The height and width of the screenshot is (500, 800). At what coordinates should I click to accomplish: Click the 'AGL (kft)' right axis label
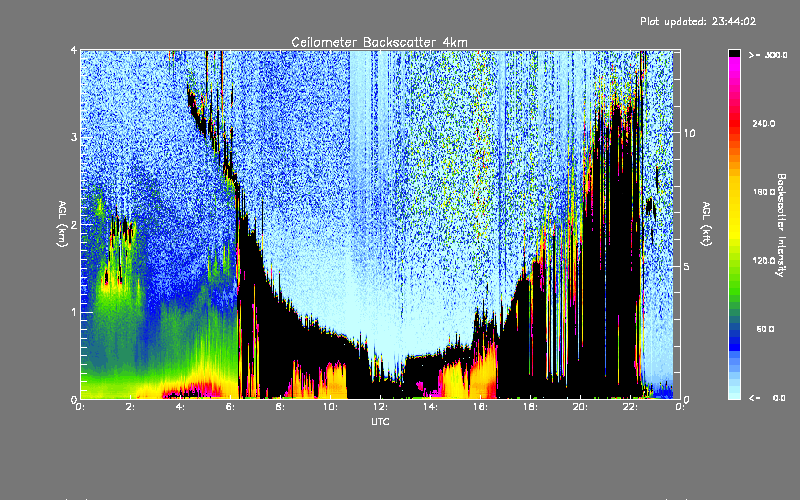pos(707,224)
